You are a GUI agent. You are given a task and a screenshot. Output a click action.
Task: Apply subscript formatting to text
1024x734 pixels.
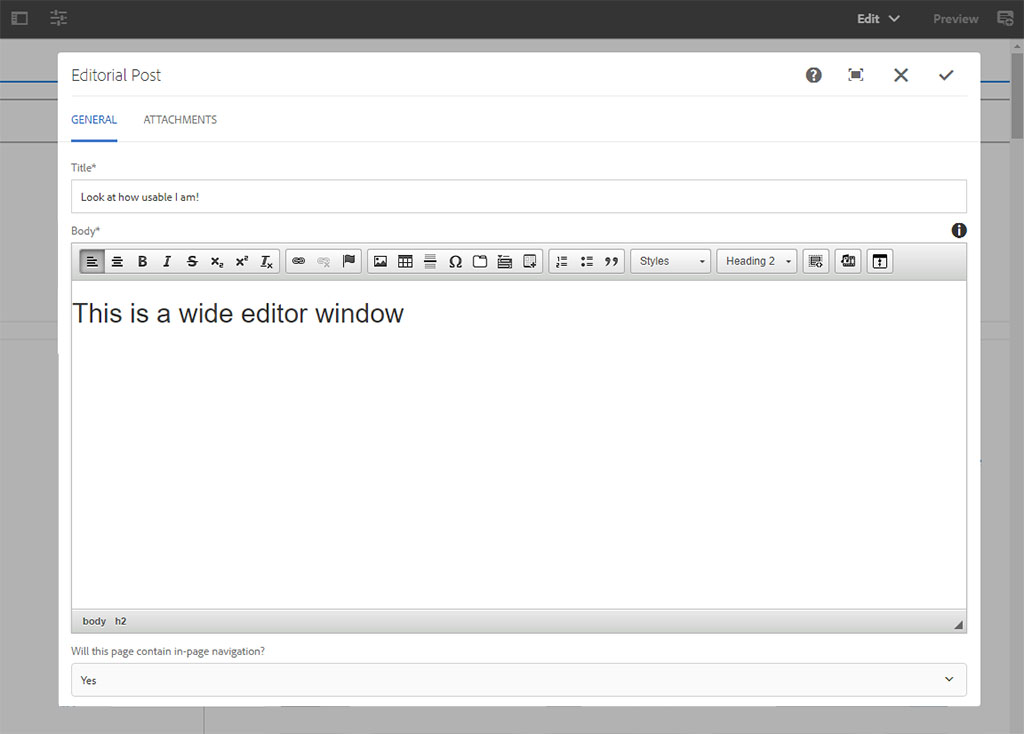(217, 261)
